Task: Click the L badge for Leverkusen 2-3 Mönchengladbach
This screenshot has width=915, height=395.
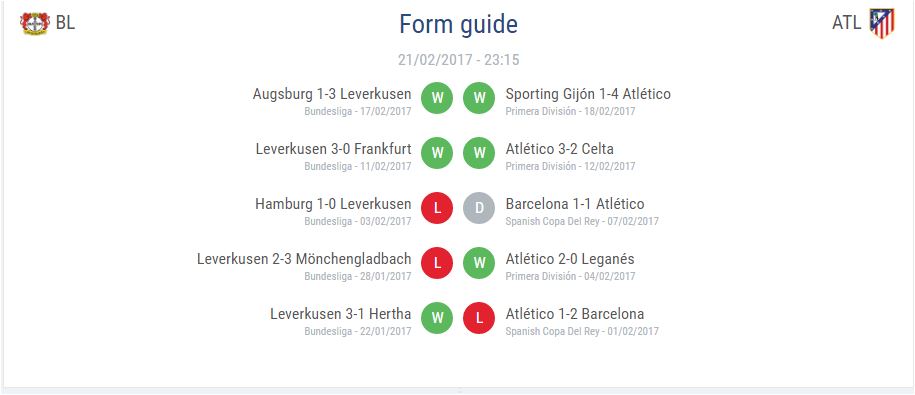Action: point(437,263)
